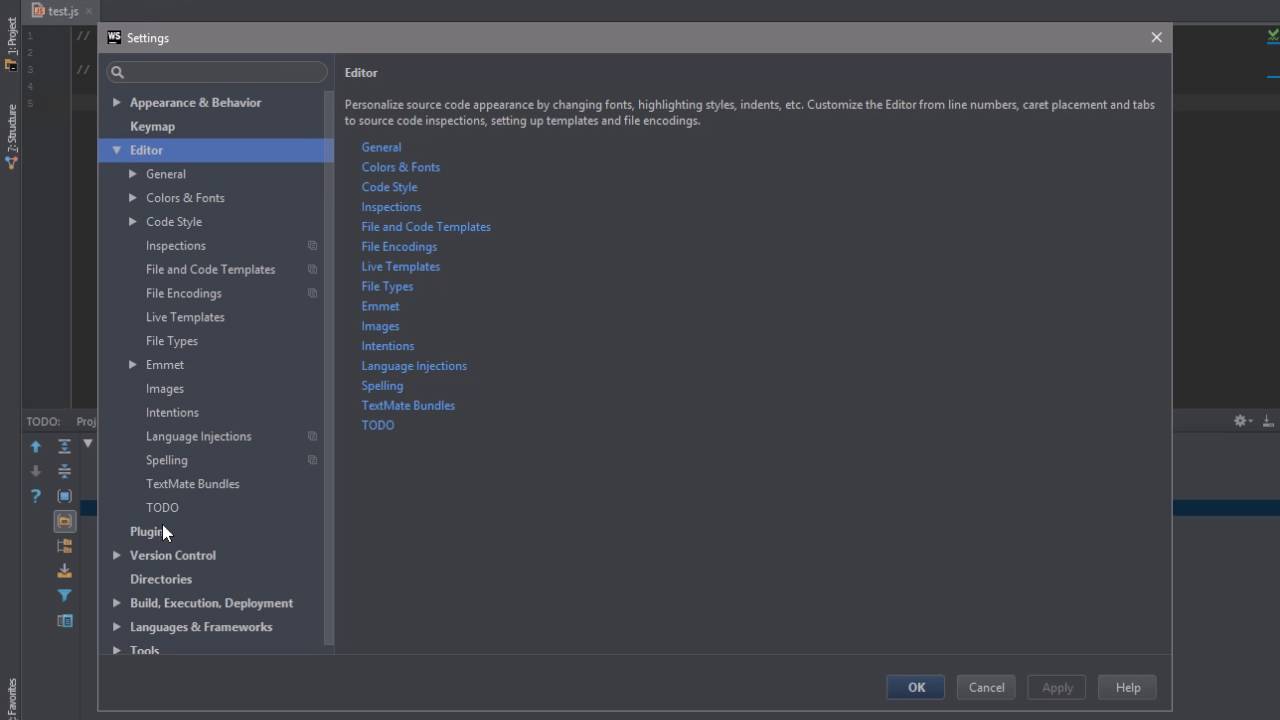The image size is (1280, 720).
Task: Click settings tree vertical scrollbar
Action: pyautogui.click(x=329, y=368)
